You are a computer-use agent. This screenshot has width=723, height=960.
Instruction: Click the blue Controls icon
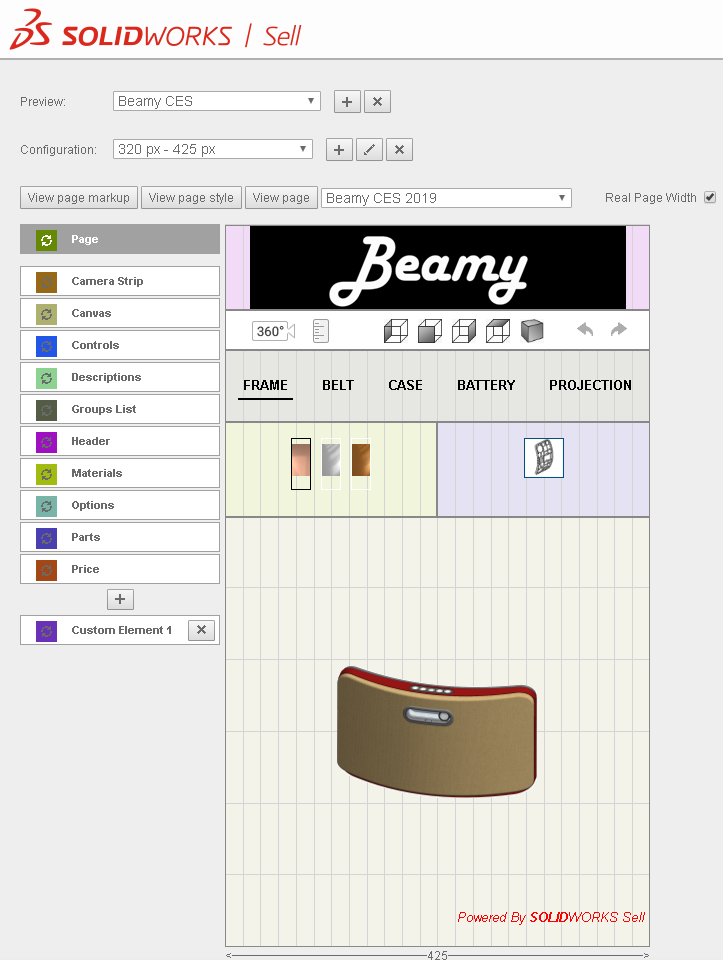pos(47,346)
